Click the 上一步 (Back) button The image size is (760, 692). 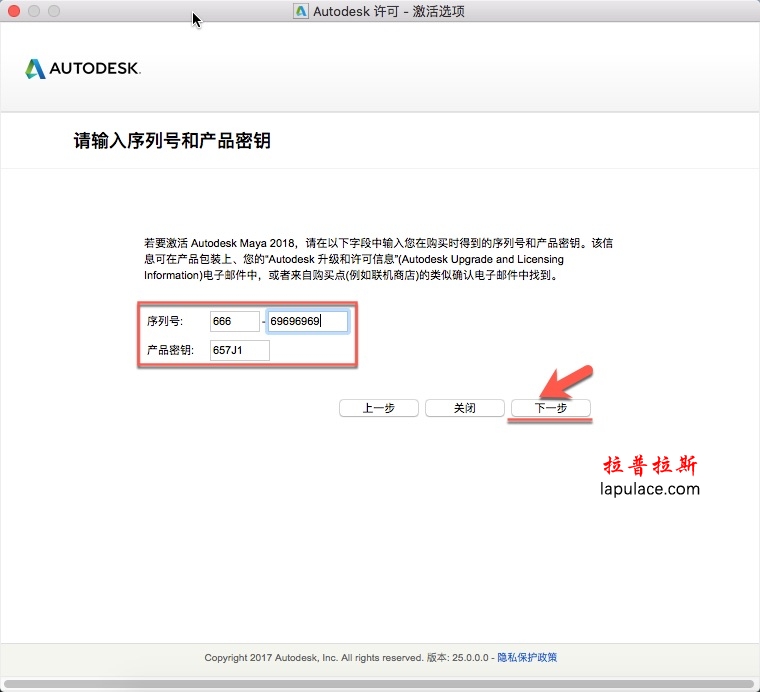coord(379,408)
